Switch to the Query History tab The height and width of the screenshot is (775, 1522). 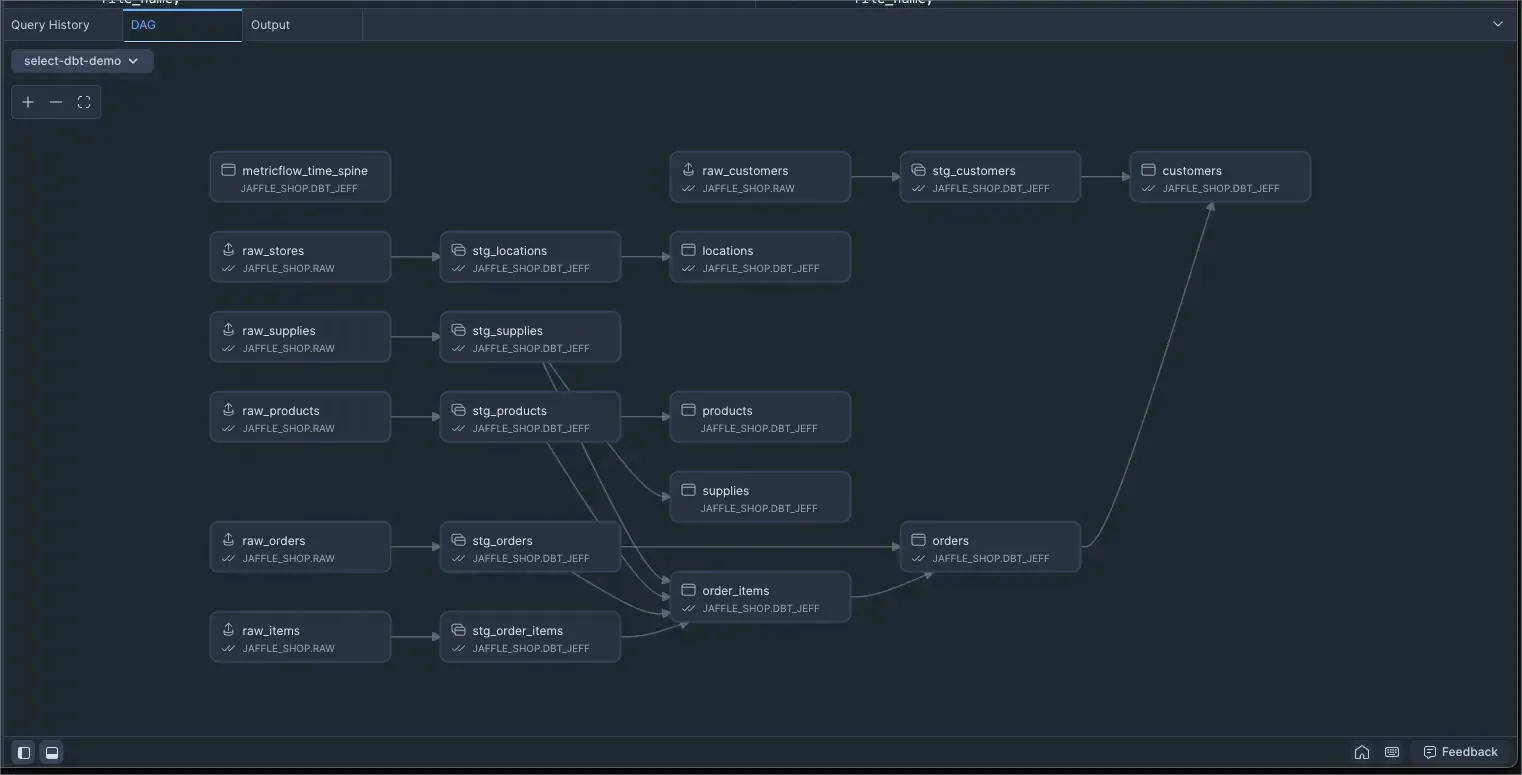[51, 24]
